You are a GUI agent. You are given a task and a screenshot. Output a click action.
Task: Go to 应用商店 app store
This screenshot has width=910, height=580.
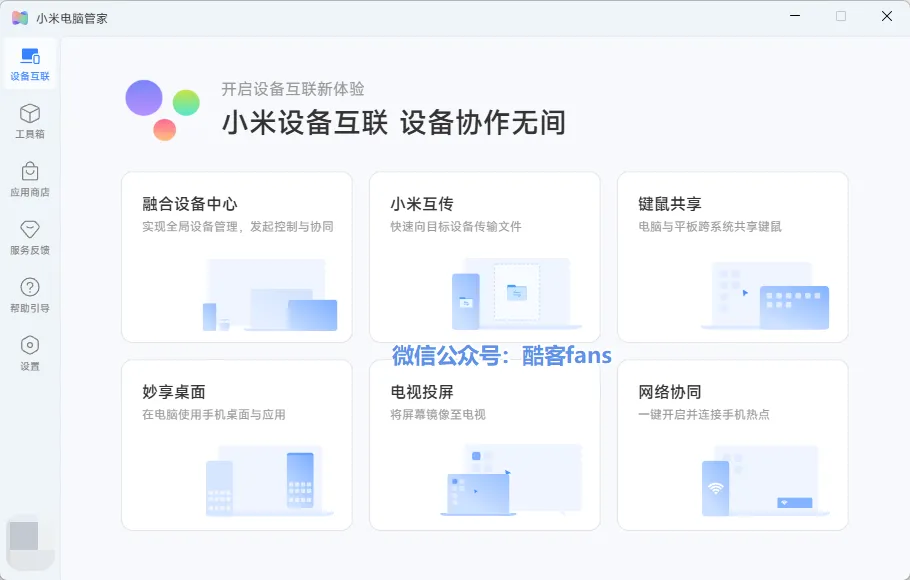click(30, 179)
